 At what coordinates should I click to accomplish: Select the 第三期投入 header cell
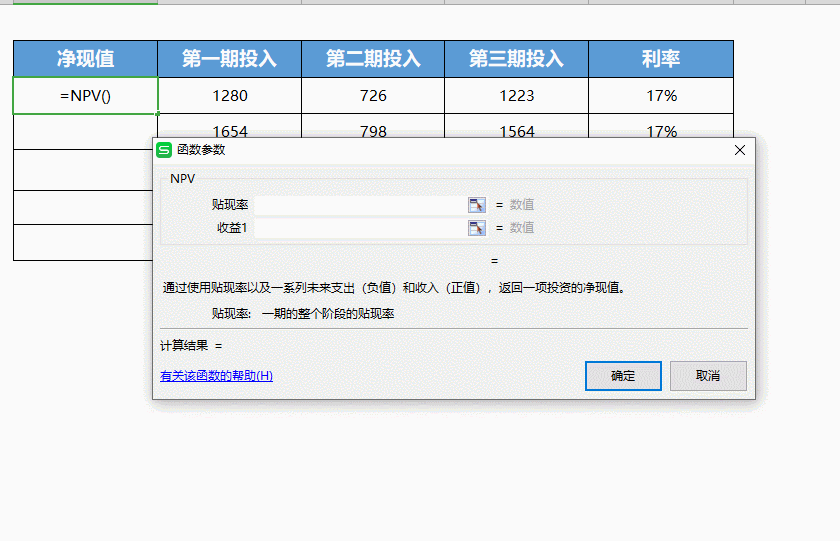tap(516, 59)
